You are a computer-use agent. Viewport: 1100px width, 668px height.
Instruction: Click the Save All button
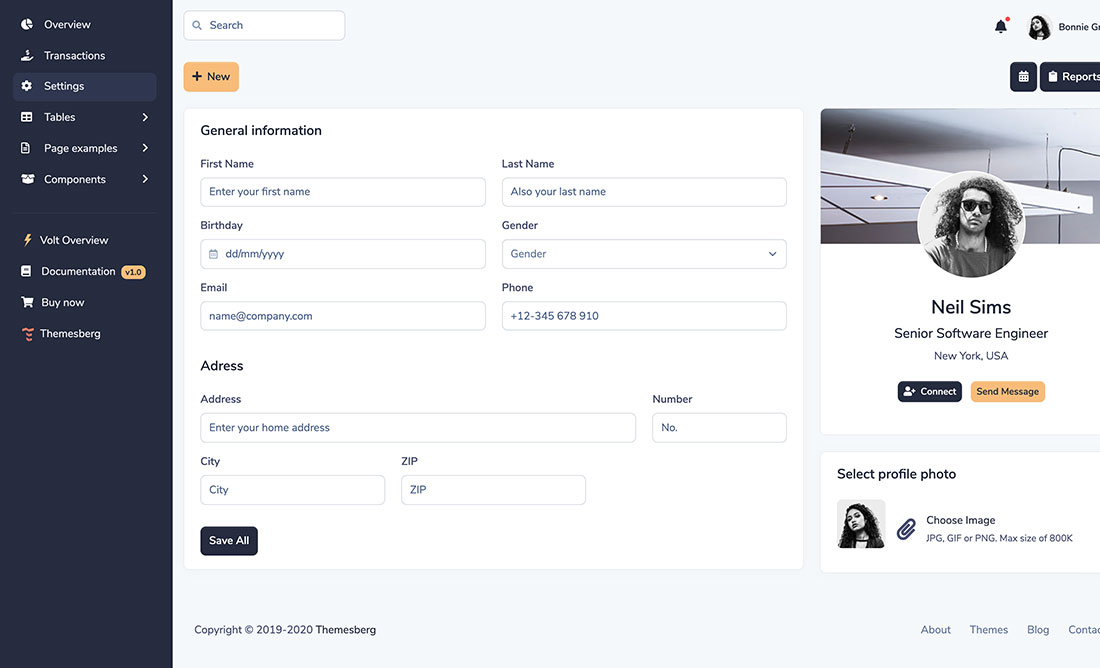[228, 540]
